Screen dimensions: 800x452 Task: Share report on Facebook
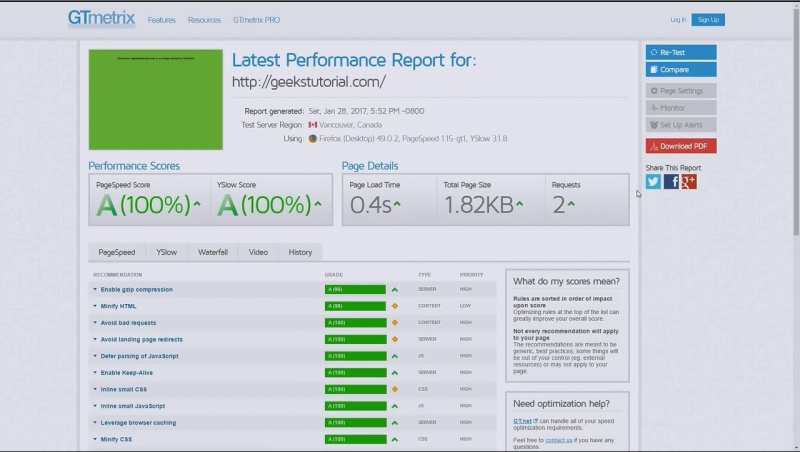coord(671,182)
